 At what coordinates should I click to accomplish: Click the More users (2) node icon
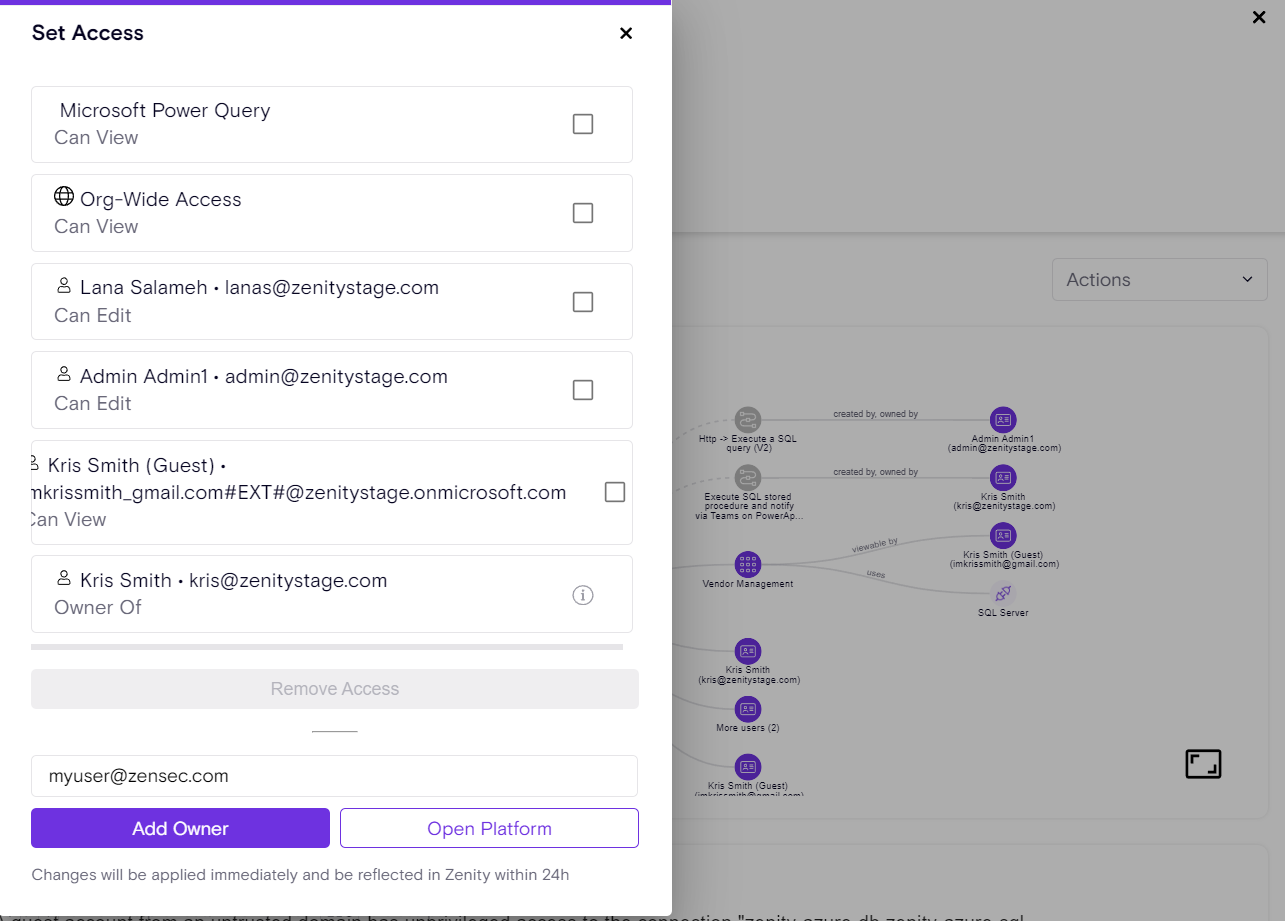[747, 709]
